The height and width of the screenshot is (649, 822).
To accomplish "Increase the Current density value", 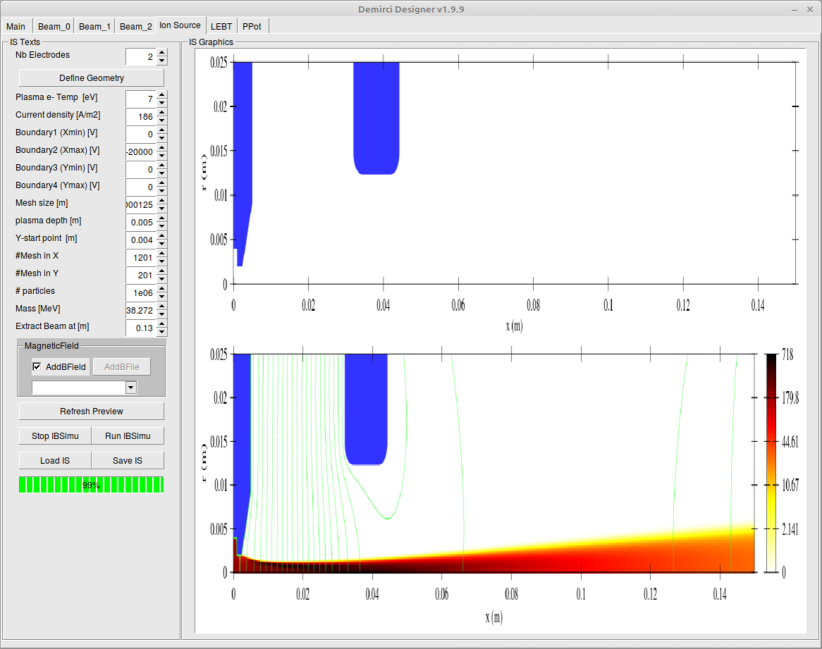I will point(162,112).
